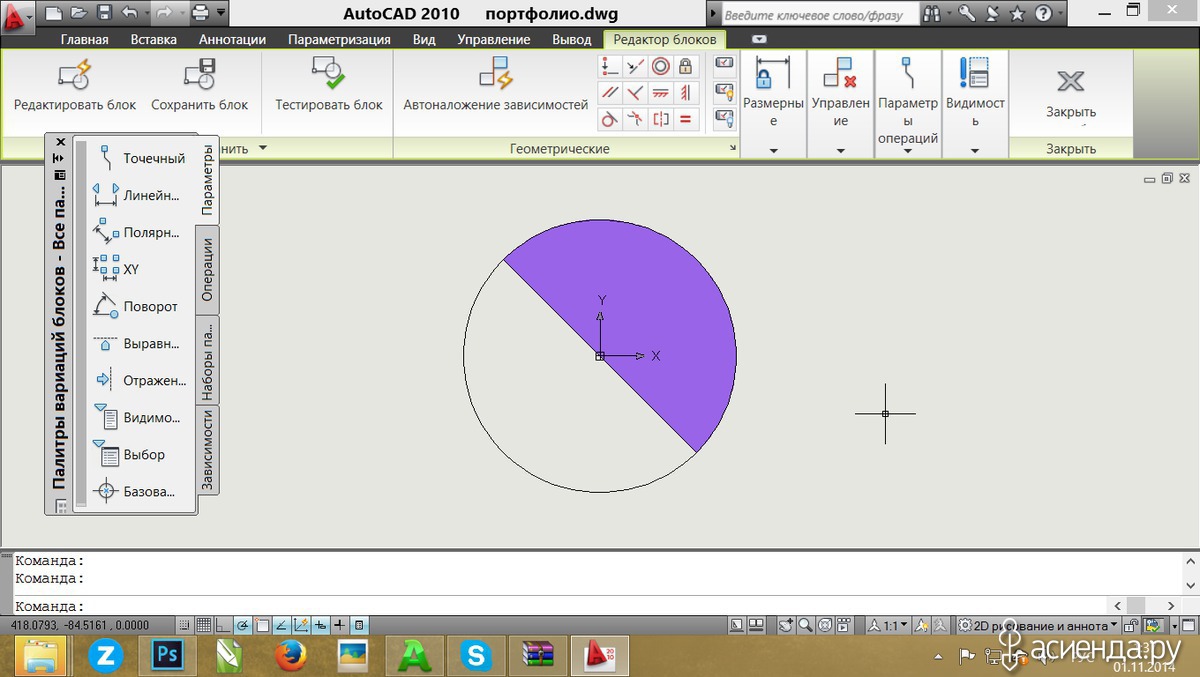Select the Linear (Линейн...) parameter tool
The image size is (1200, 677).
136,195
